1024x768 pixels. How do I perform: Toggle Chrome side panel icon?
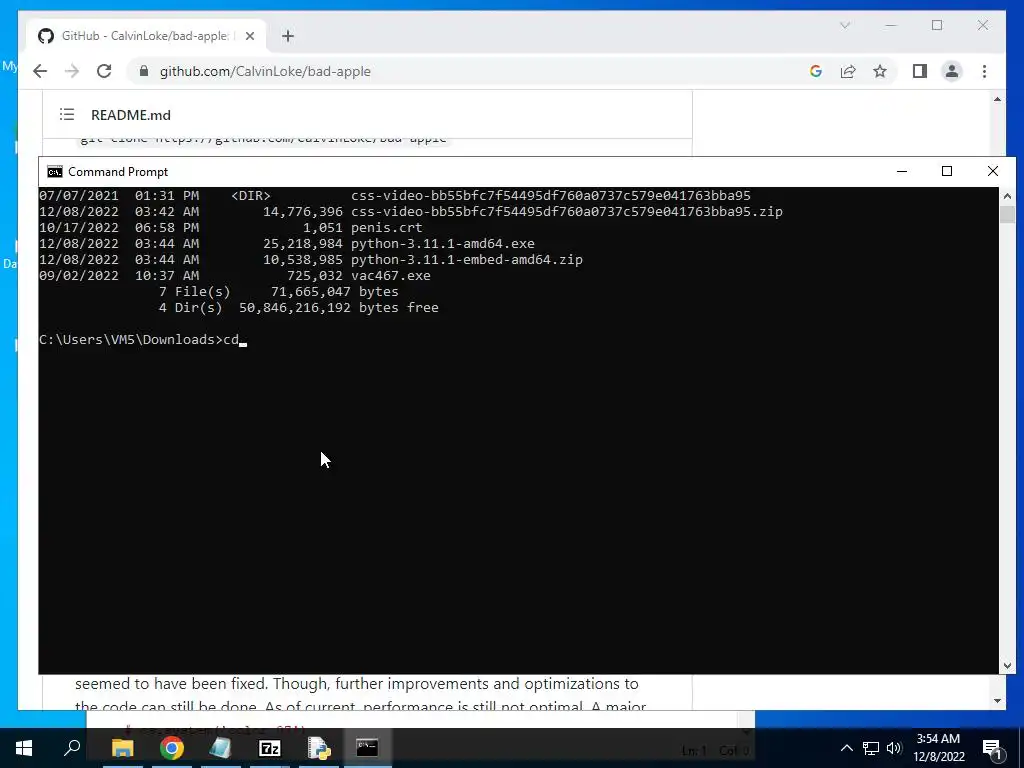tap(920, 71)
